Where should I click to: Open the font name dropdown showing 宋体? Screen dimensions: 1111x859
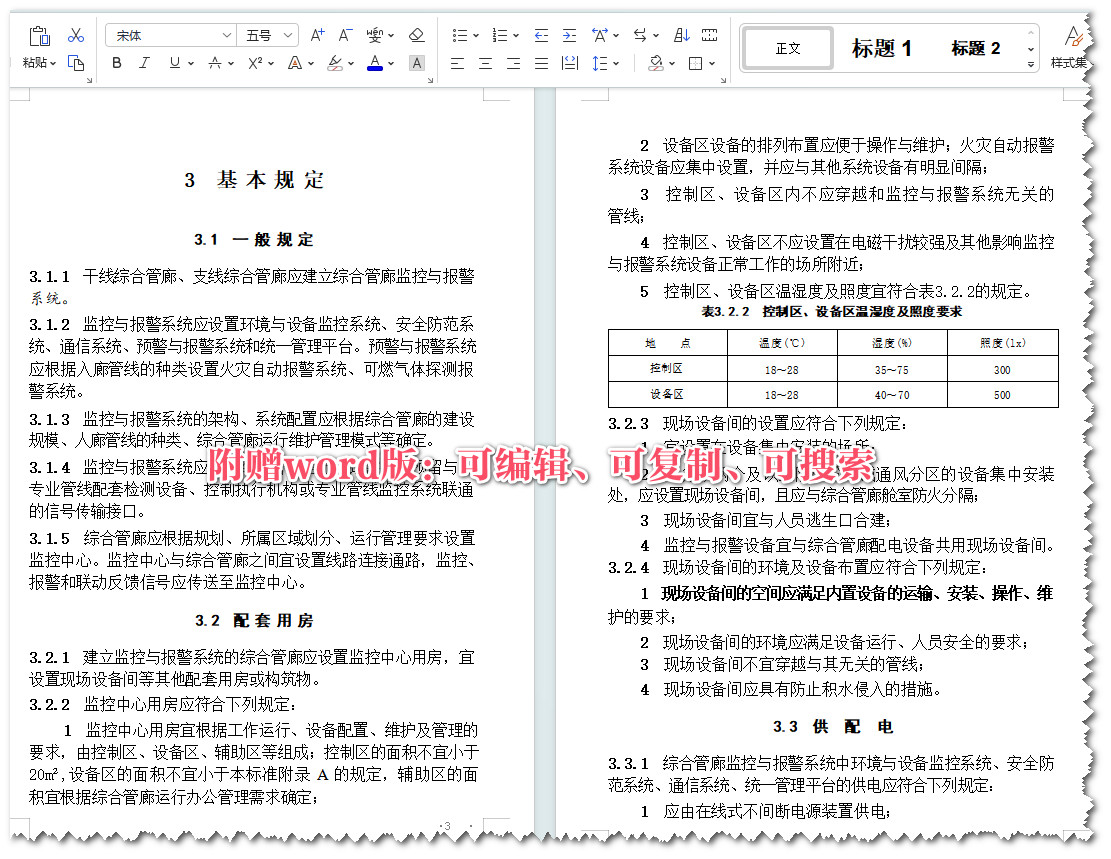(226, 34)
